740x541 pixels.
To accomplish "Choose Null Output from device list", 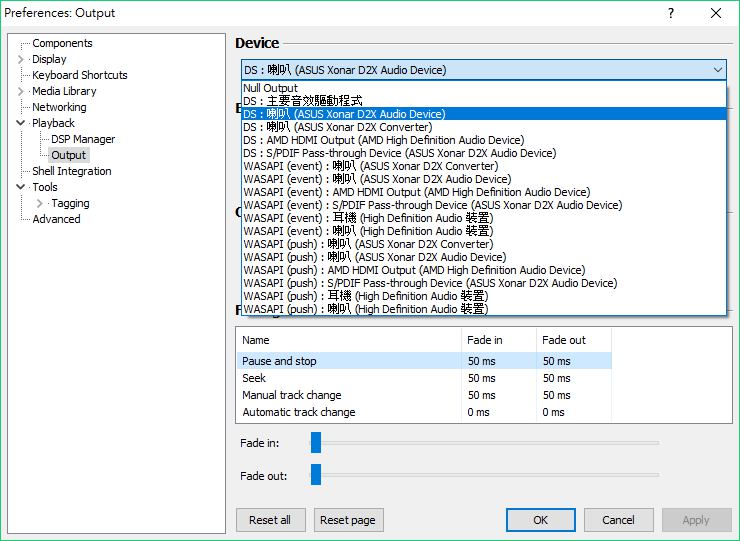I will (484, 88).
